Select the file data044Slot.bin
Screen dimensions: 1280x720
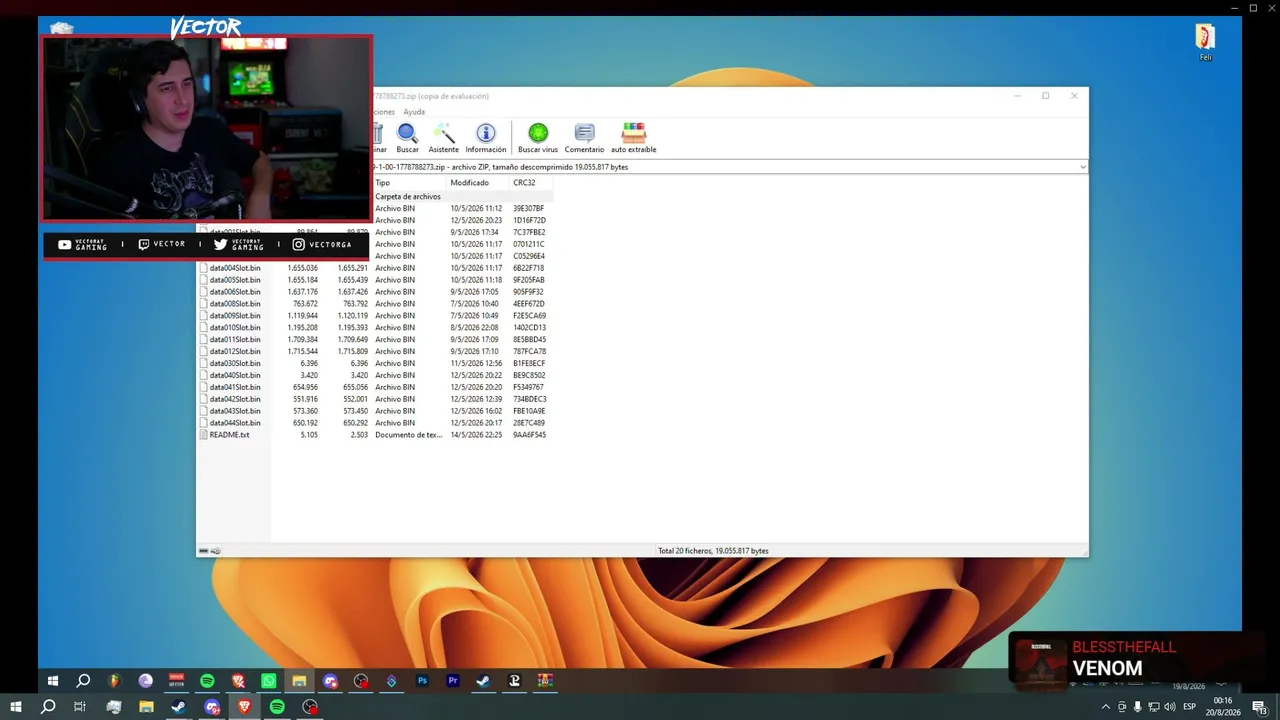pyautogui.click(x=234, y=423)
